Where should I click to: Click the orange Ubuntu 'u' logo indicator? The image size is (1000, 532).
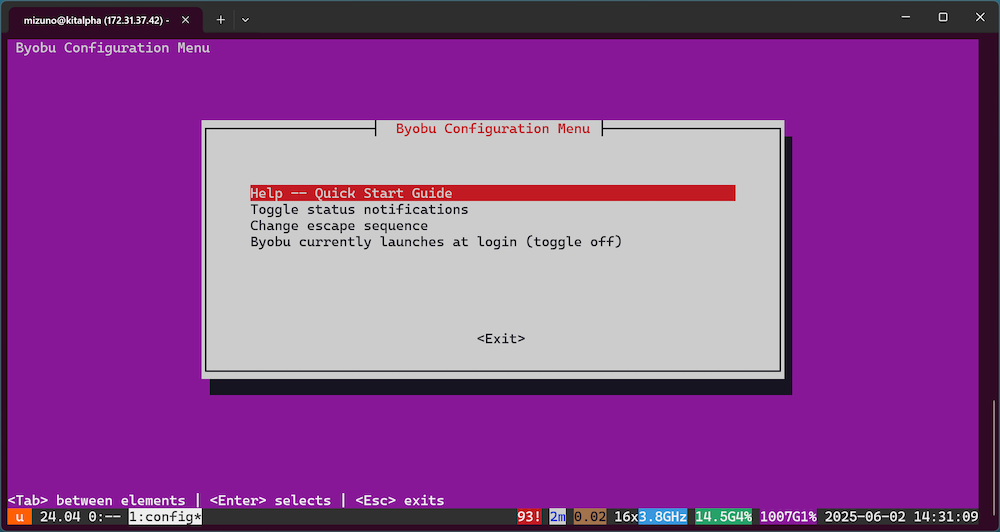[x=20, y=517]
